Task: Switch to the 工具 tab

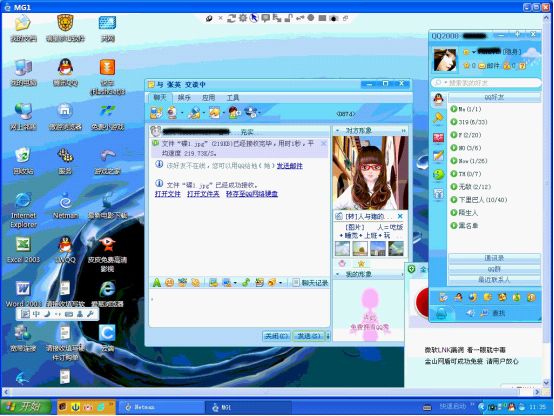Action: click(233, 98)
